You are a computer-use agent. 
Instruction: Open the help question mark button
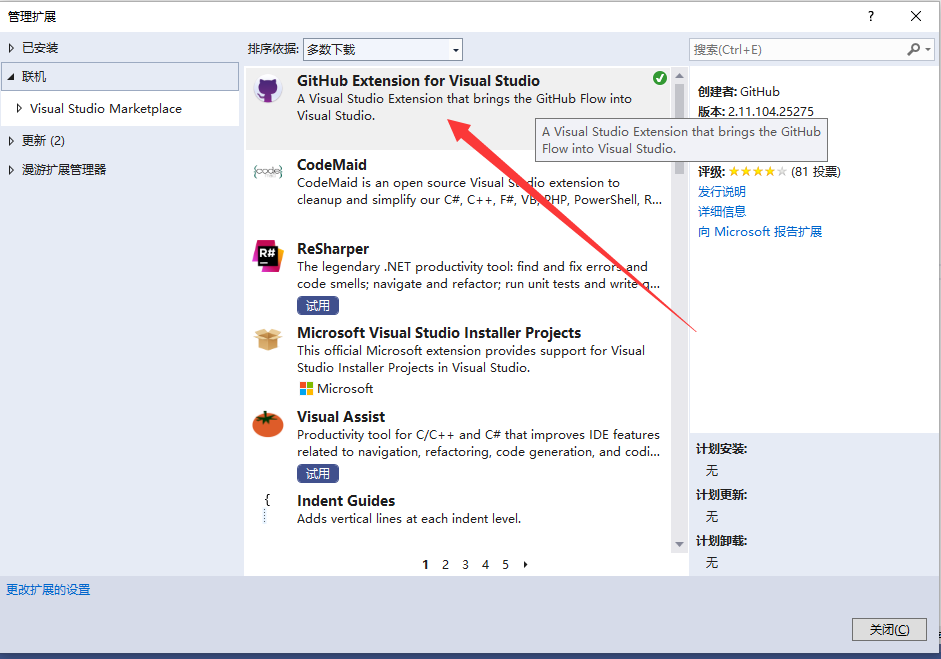click(x=871, y=16)
